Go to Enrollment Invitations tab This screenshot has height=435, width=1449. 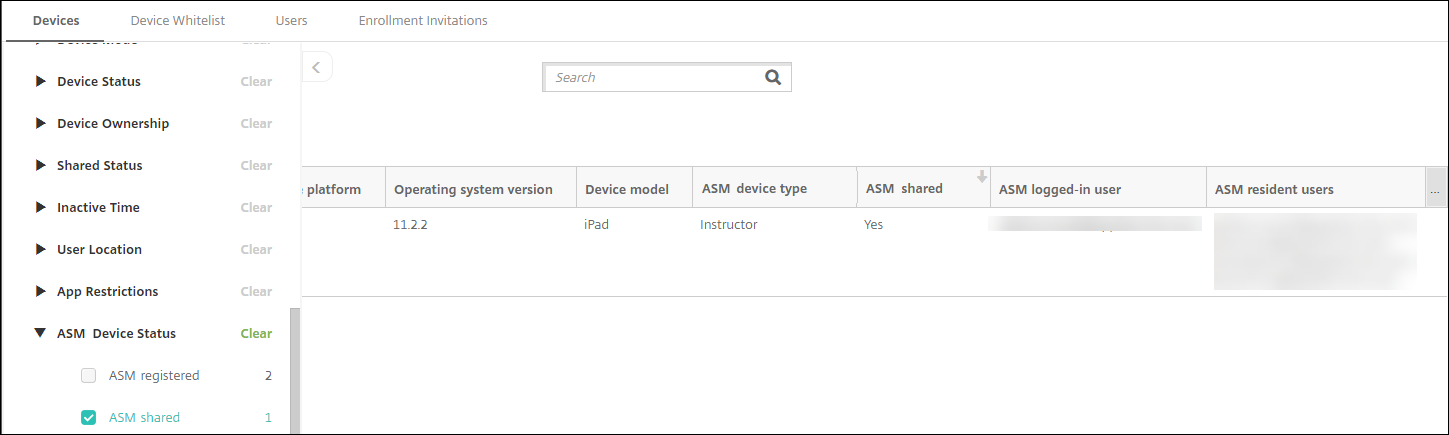423,20
